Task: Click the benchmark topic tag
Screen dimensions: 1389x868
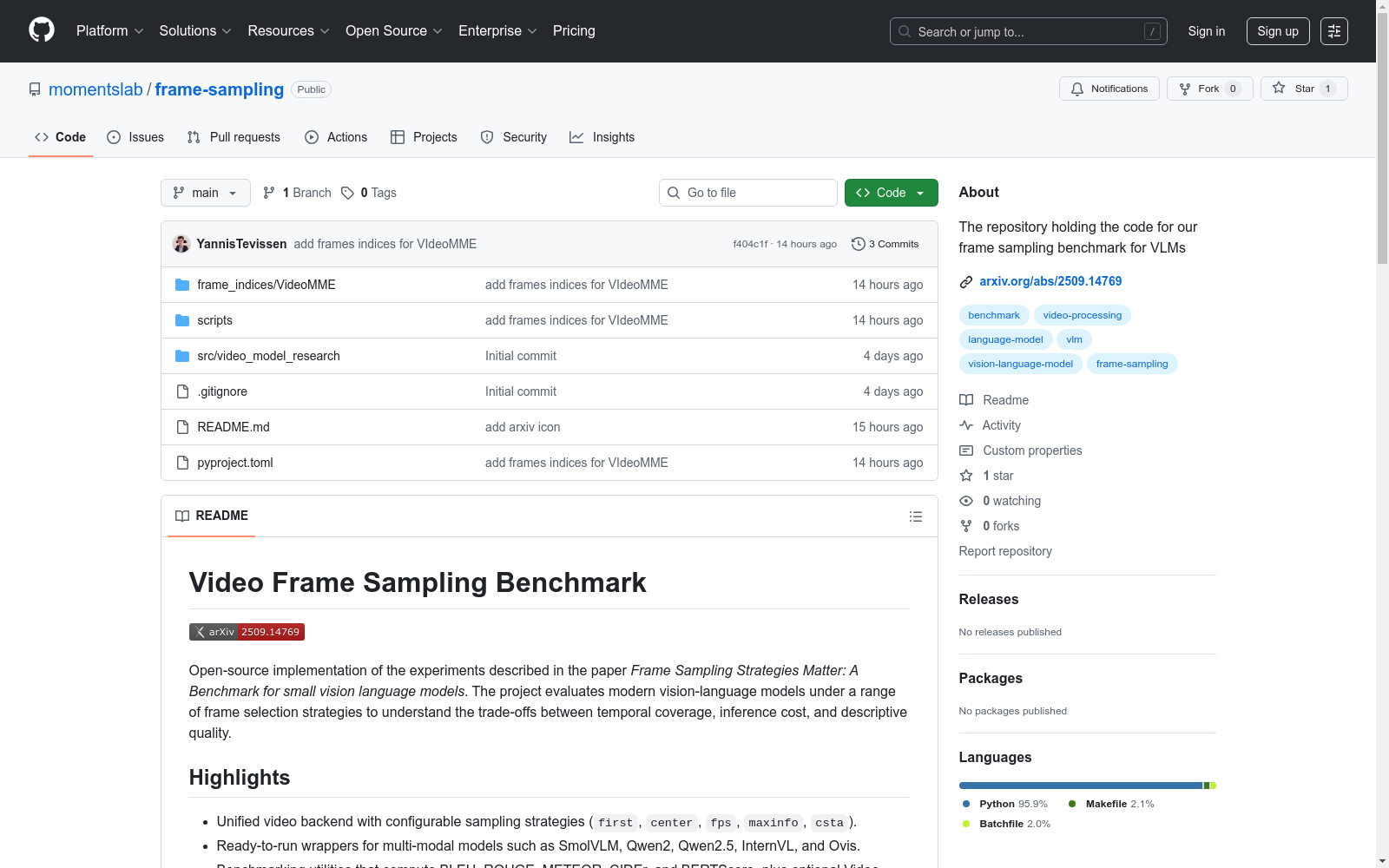Action: point(994,315)
